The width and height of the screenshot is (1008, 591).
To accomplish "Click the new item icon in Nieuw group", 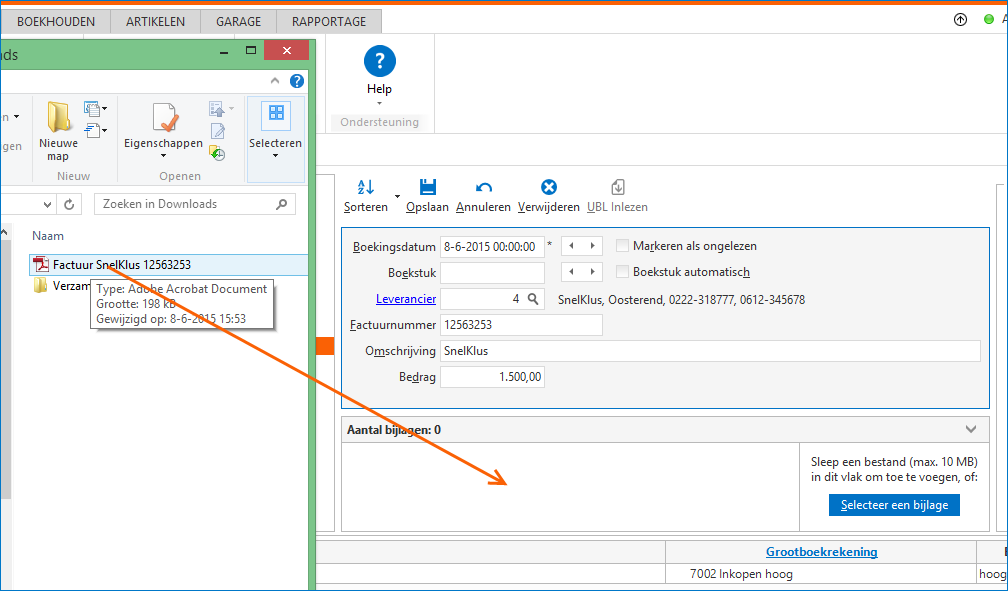I will 95,109.
